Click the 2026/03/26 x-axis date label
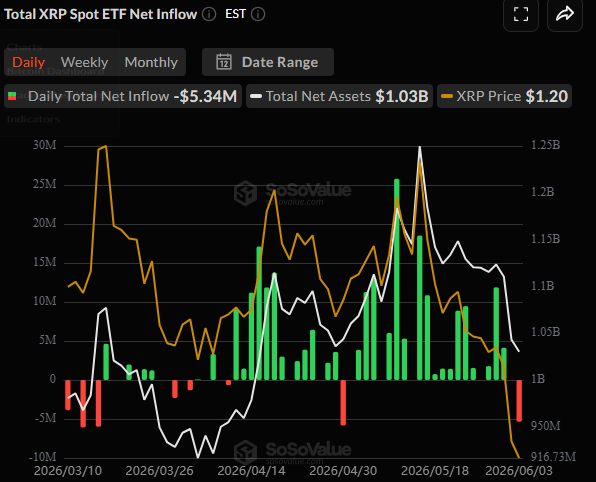The height and width of the screenshot is (482, 596). tap(160, 471)
